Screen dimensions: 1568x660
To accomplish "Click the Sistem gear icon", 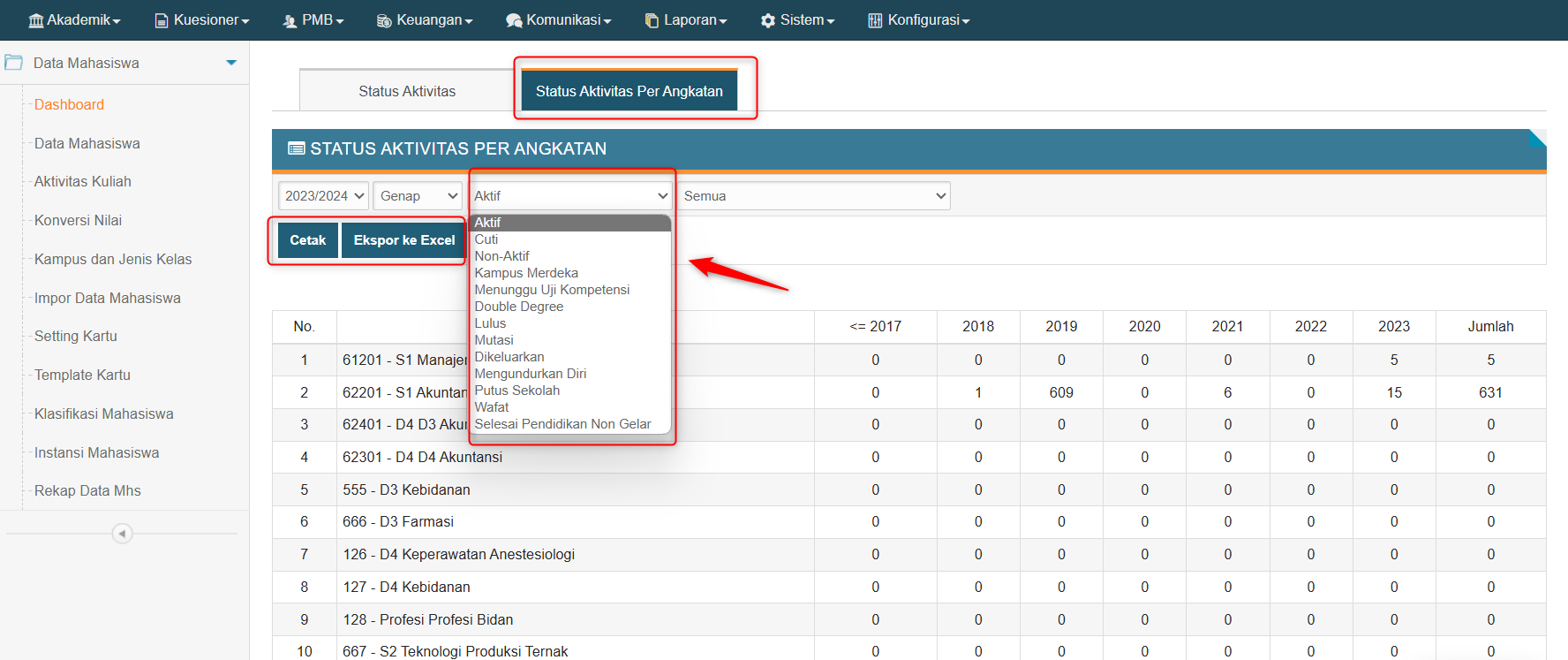I will (768, 20).
